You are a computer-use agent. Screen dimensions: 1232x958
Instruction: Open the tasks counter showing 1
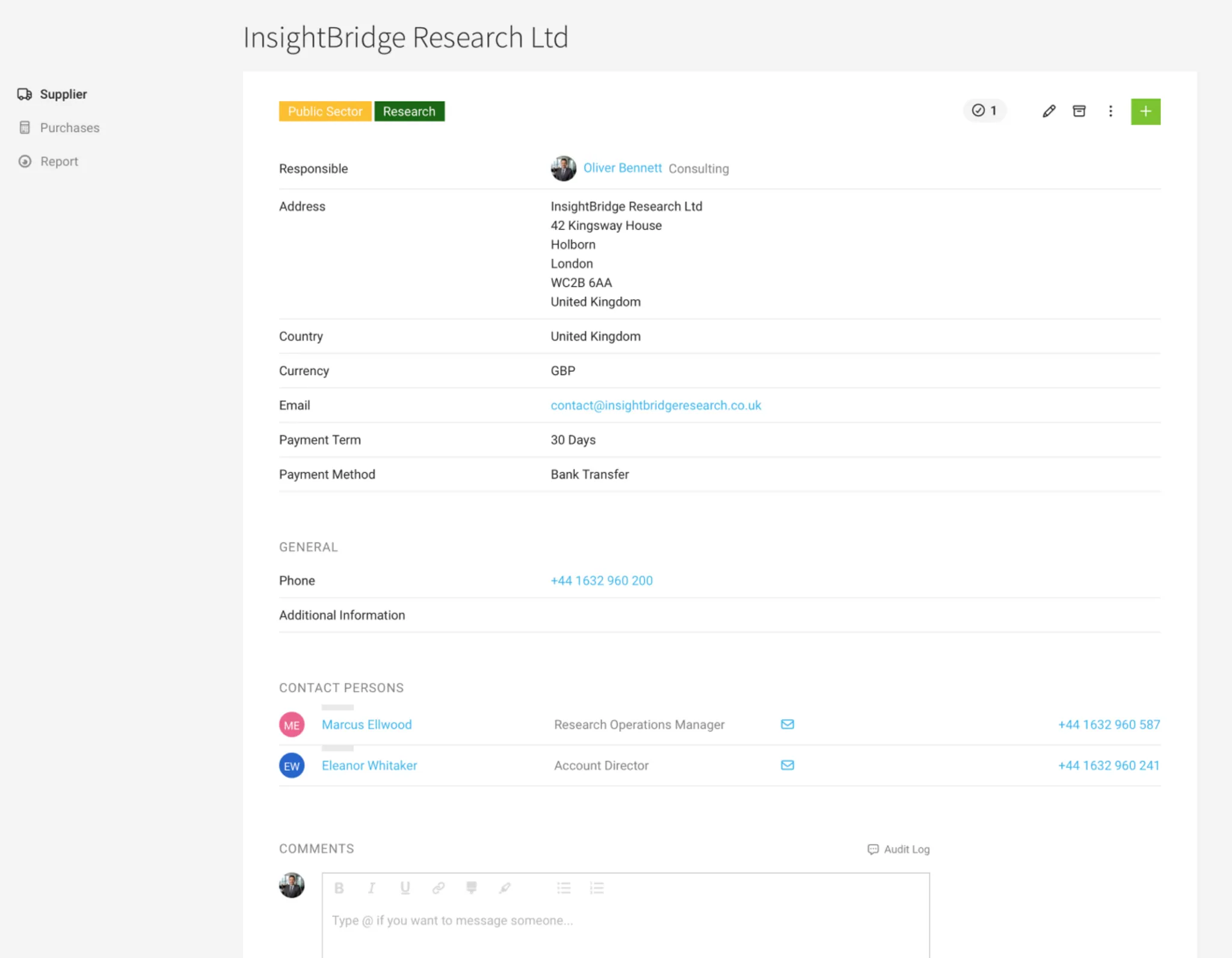click(x=985, y=111)
